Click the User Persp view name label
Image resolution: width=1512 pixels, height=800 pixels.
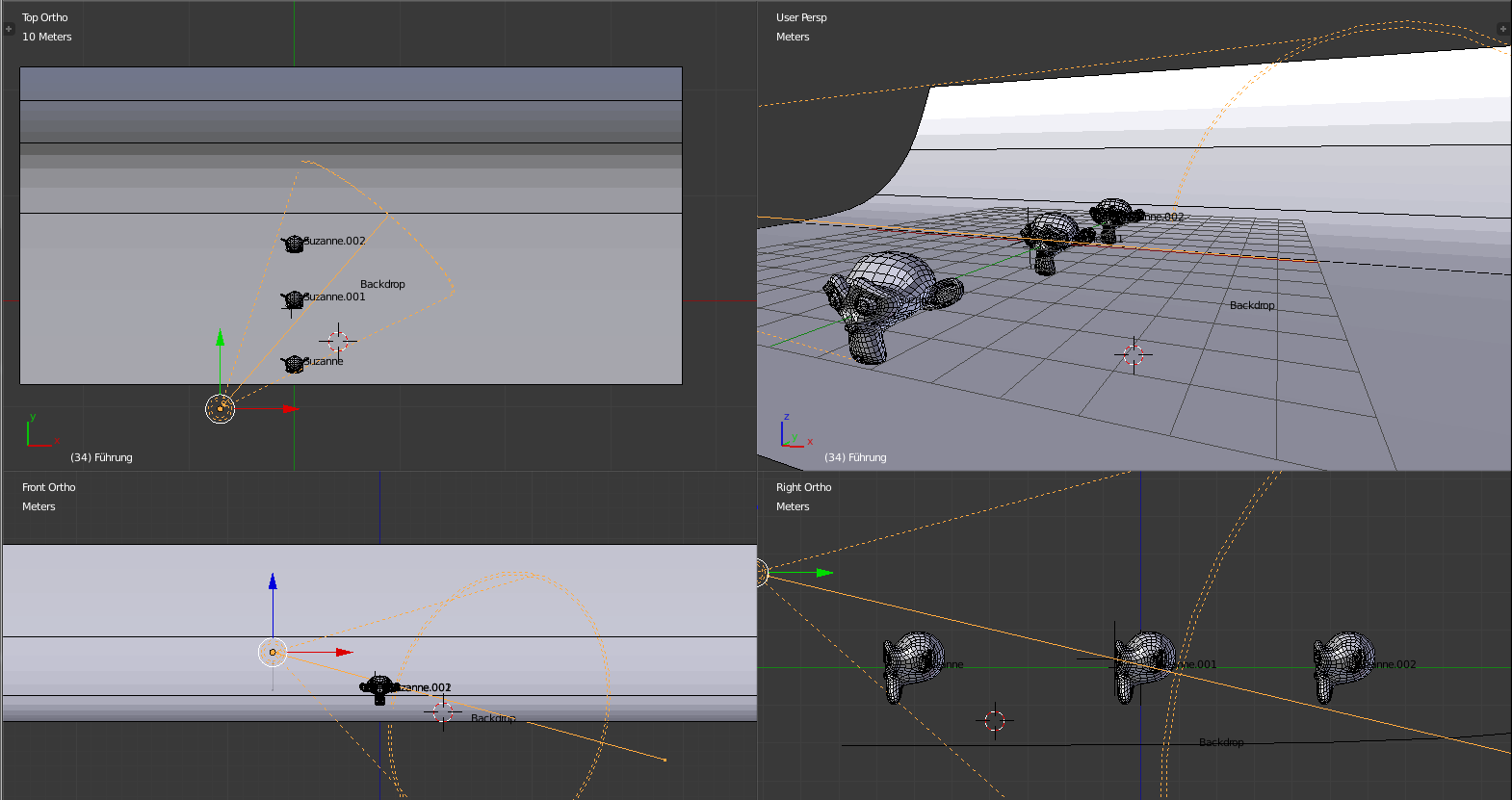click(x=801, y=17)
